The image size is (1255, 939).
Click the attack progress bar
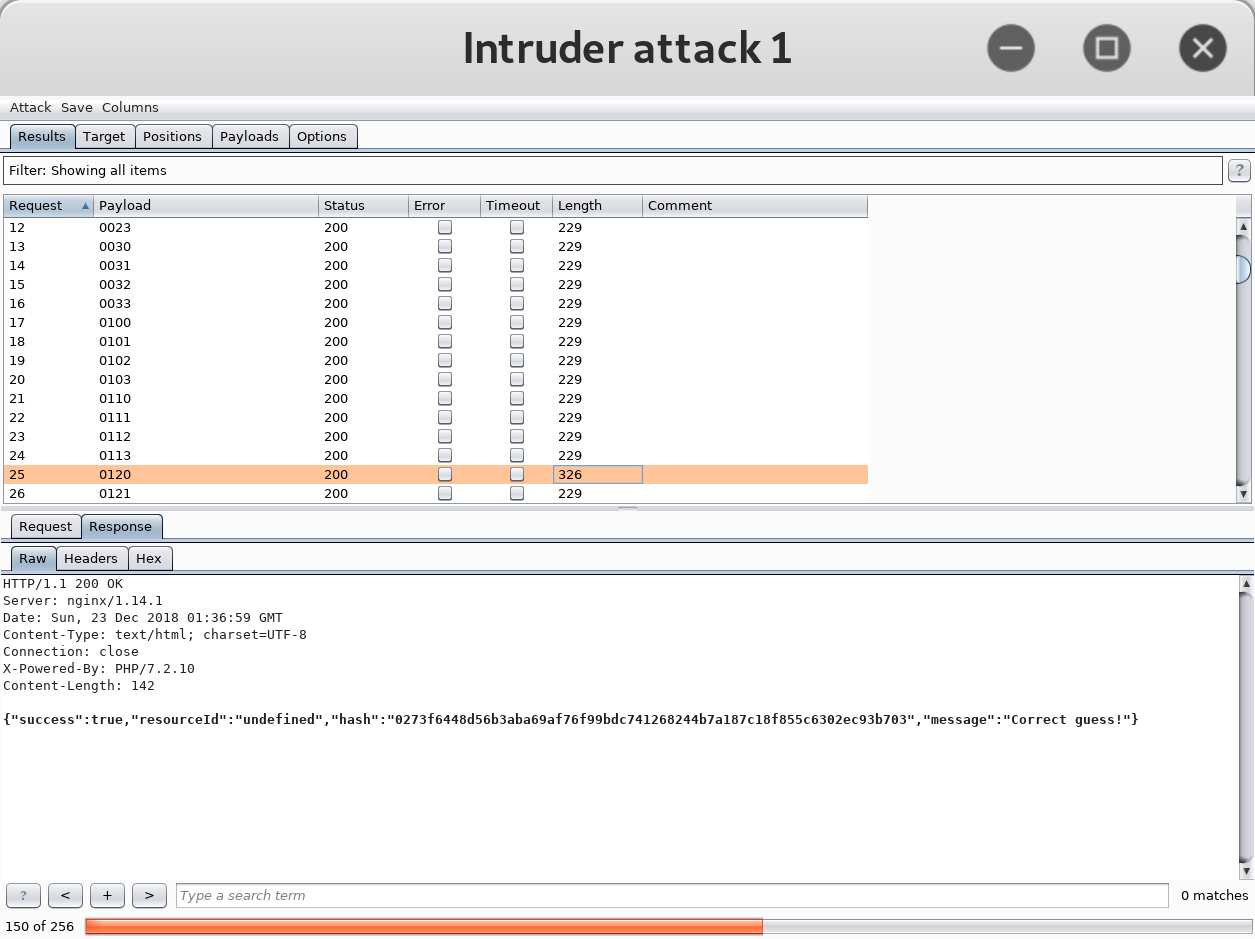pos(667,927)
